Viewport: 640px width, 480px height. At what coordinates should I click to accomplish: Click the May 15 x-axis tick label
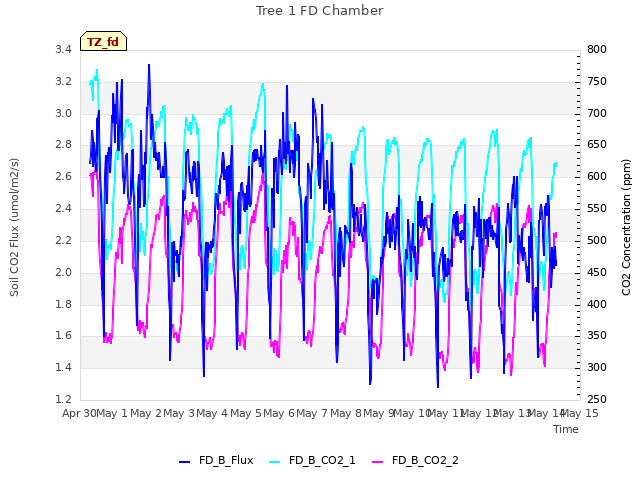[x=580, y=413]
